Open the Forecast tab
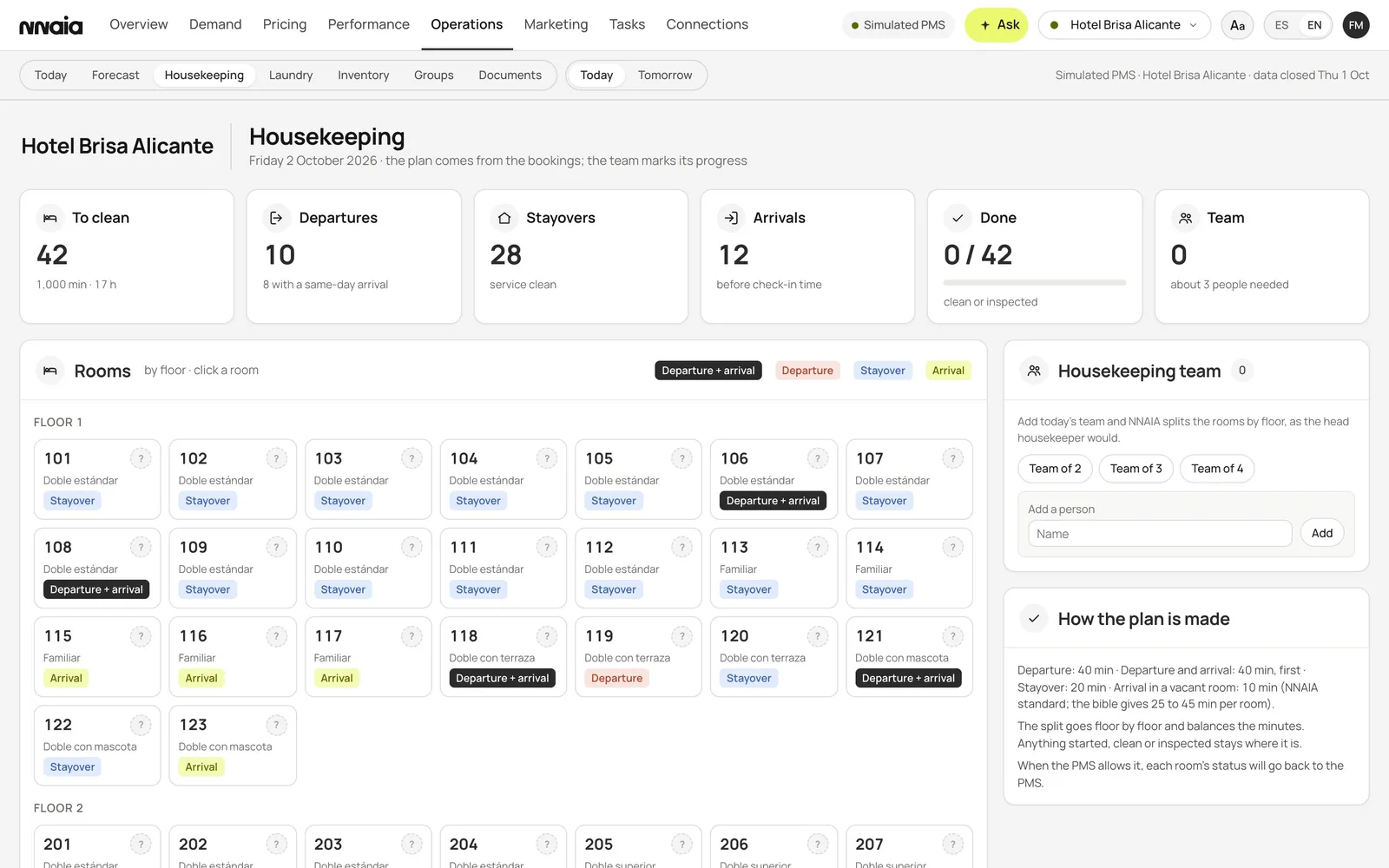The image size is (1389, 868). (115, 76)
